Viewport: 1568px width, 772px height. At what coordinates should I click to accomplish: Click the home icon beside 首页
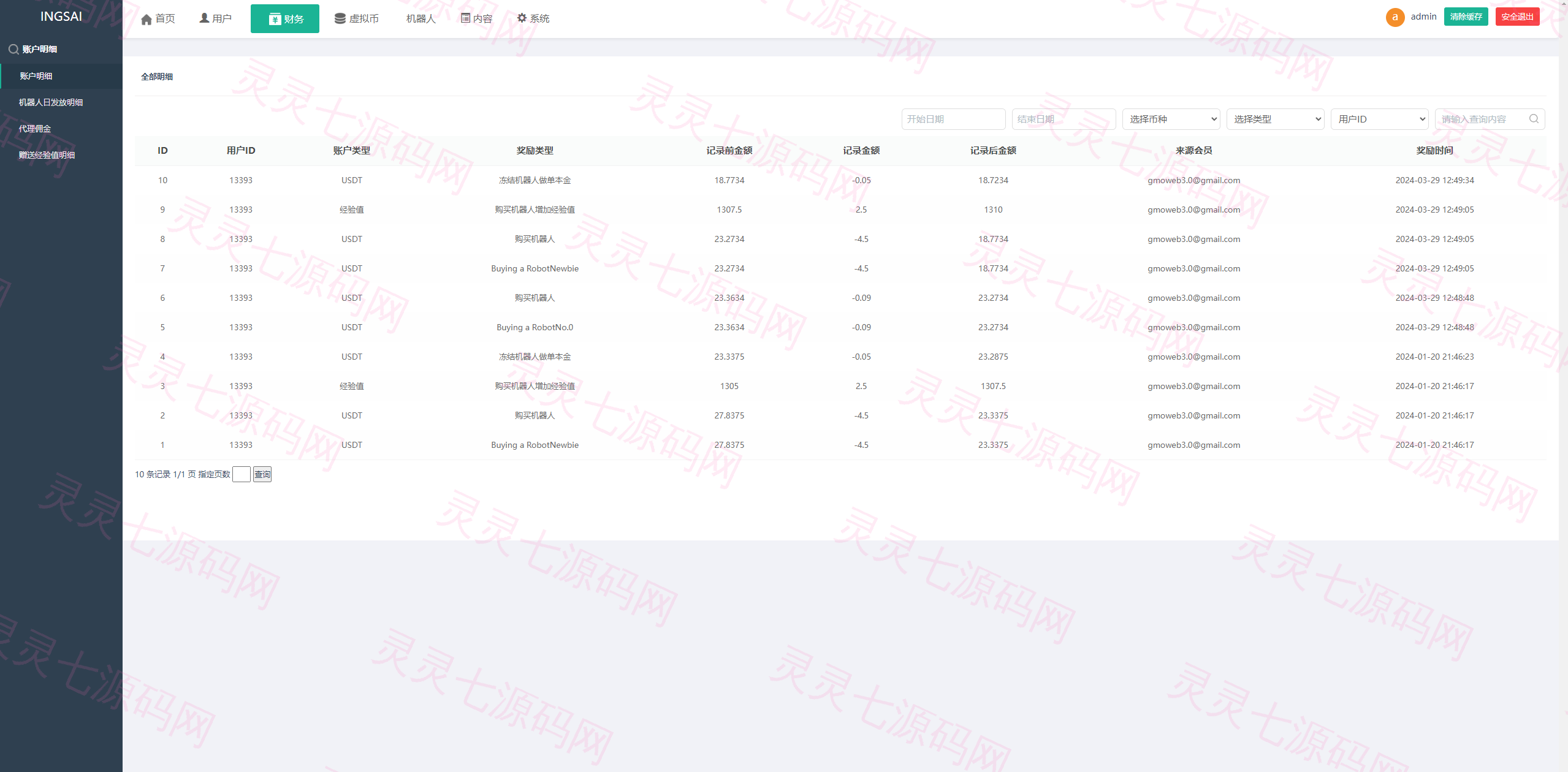[x=146, y=19]
